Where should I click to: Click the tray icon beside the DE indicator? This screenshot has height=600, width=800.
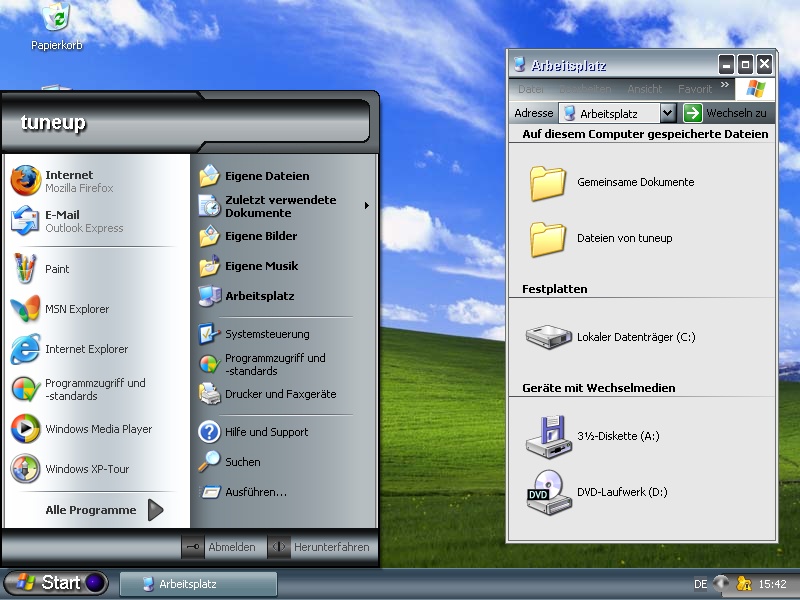point(721,583)
